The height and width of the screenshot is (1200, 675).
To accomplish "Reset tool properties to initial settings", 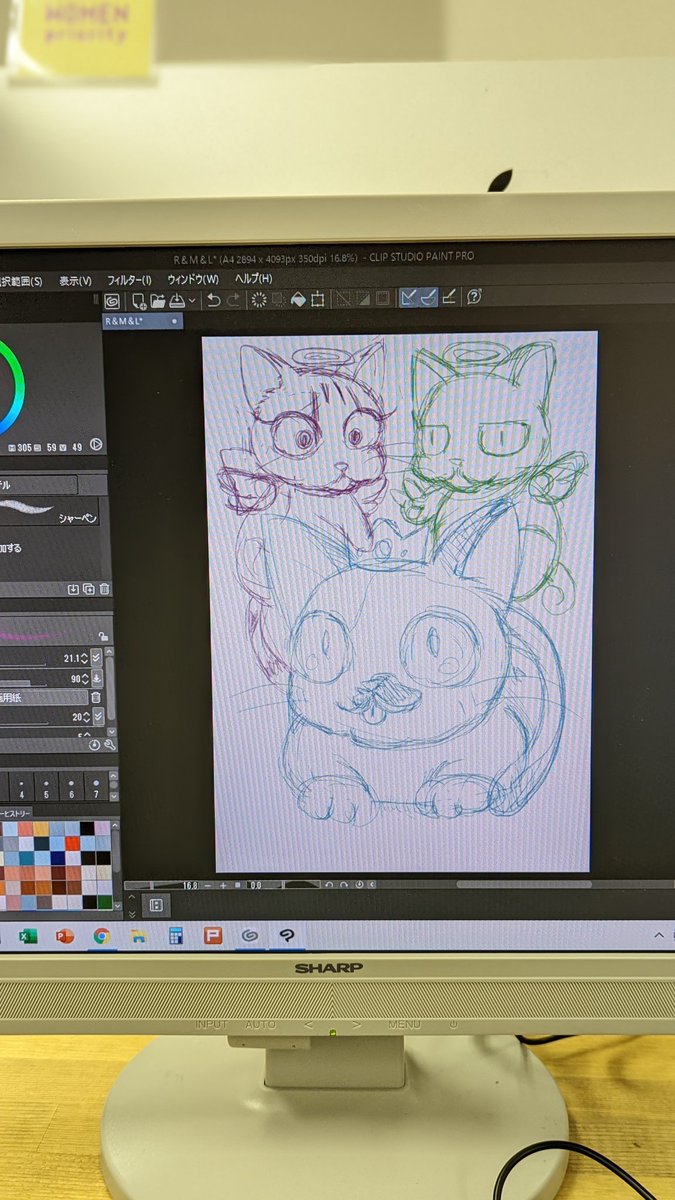I will (x=94, y=744).
